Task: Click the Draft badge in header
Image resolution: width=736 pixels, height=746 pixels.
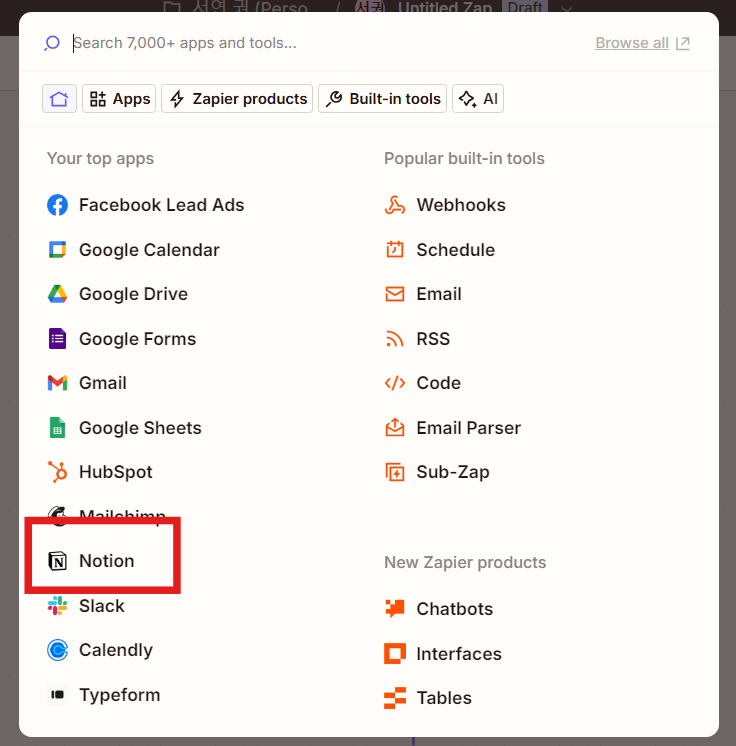Action: tap(525, 7)
